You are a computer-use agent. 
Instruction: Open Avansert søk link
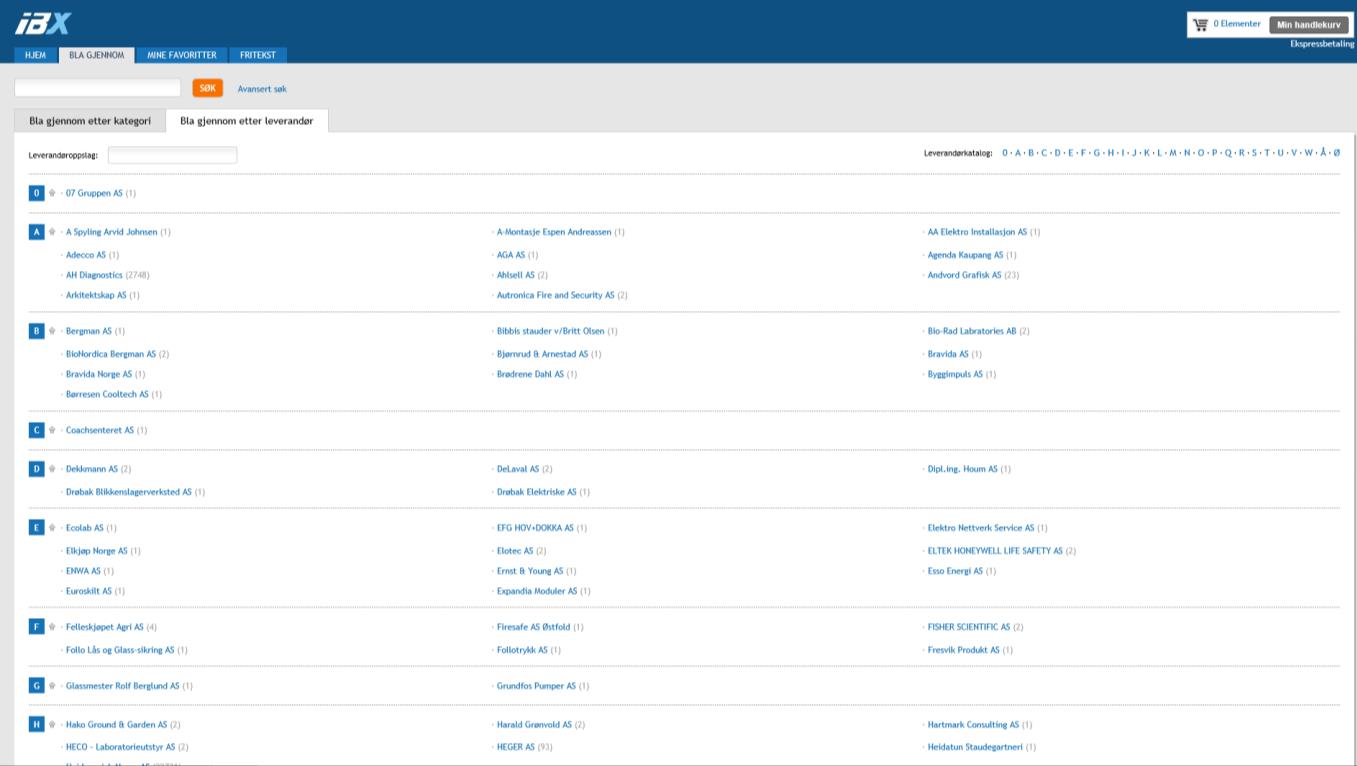pos(262,89)
